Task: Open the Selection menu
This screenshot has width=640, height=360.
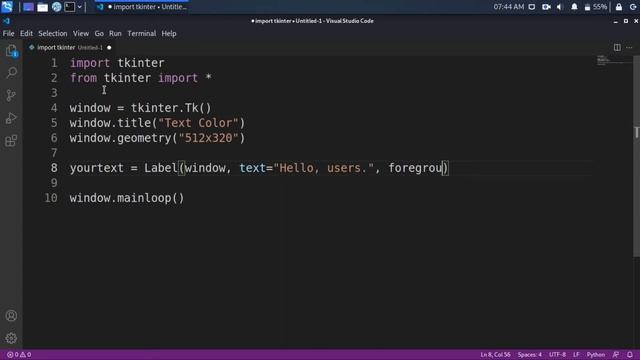Action: tap(53, 33)
